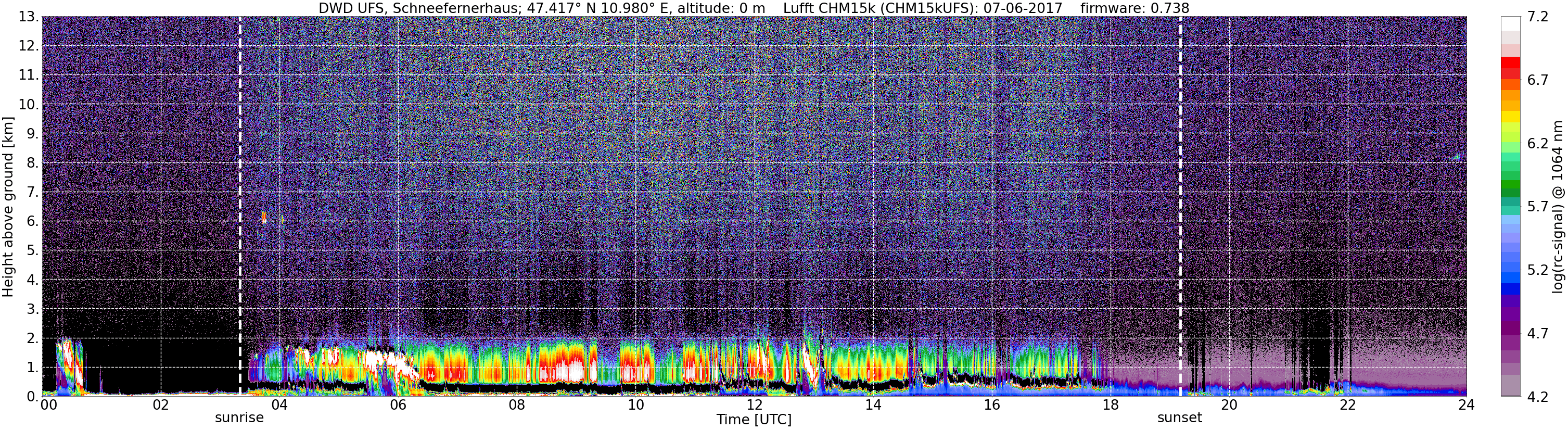This screenshot has width=1568, height=430.
Task: Click the colorbar tick value 4.7
Action: pos(1538,333)
